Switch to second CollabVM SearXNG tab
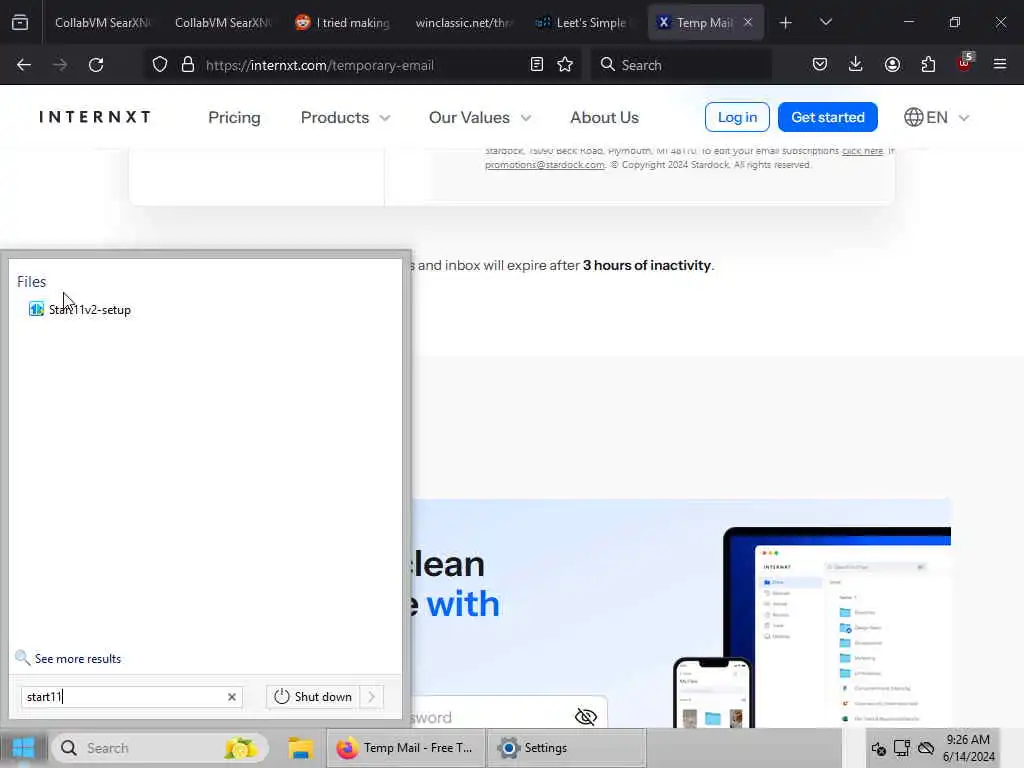This screenshot has height=768, width=1024. (222, 22)
